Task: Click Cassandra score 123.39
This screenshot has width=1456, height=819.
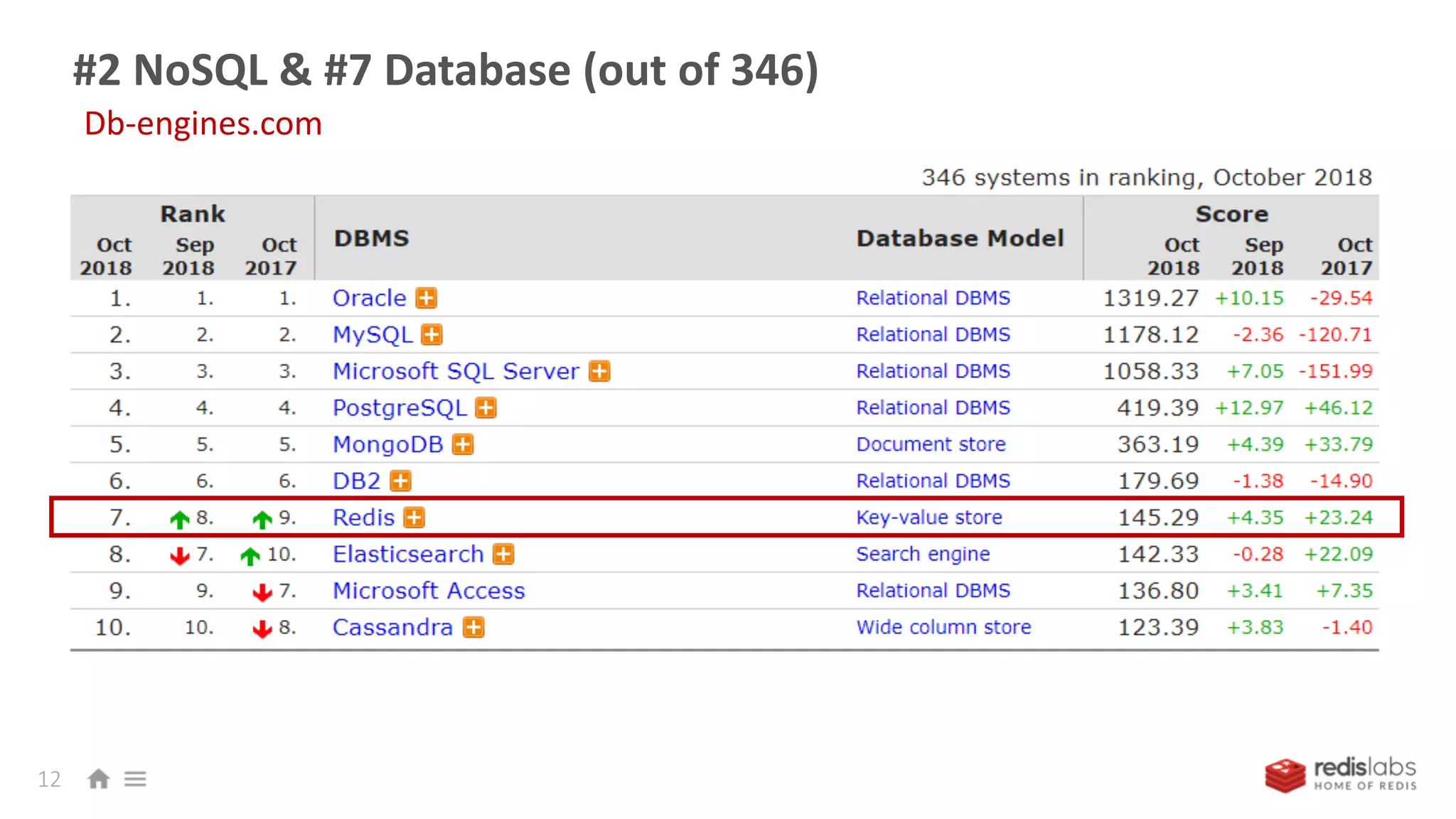Action: coord(1158,628)
